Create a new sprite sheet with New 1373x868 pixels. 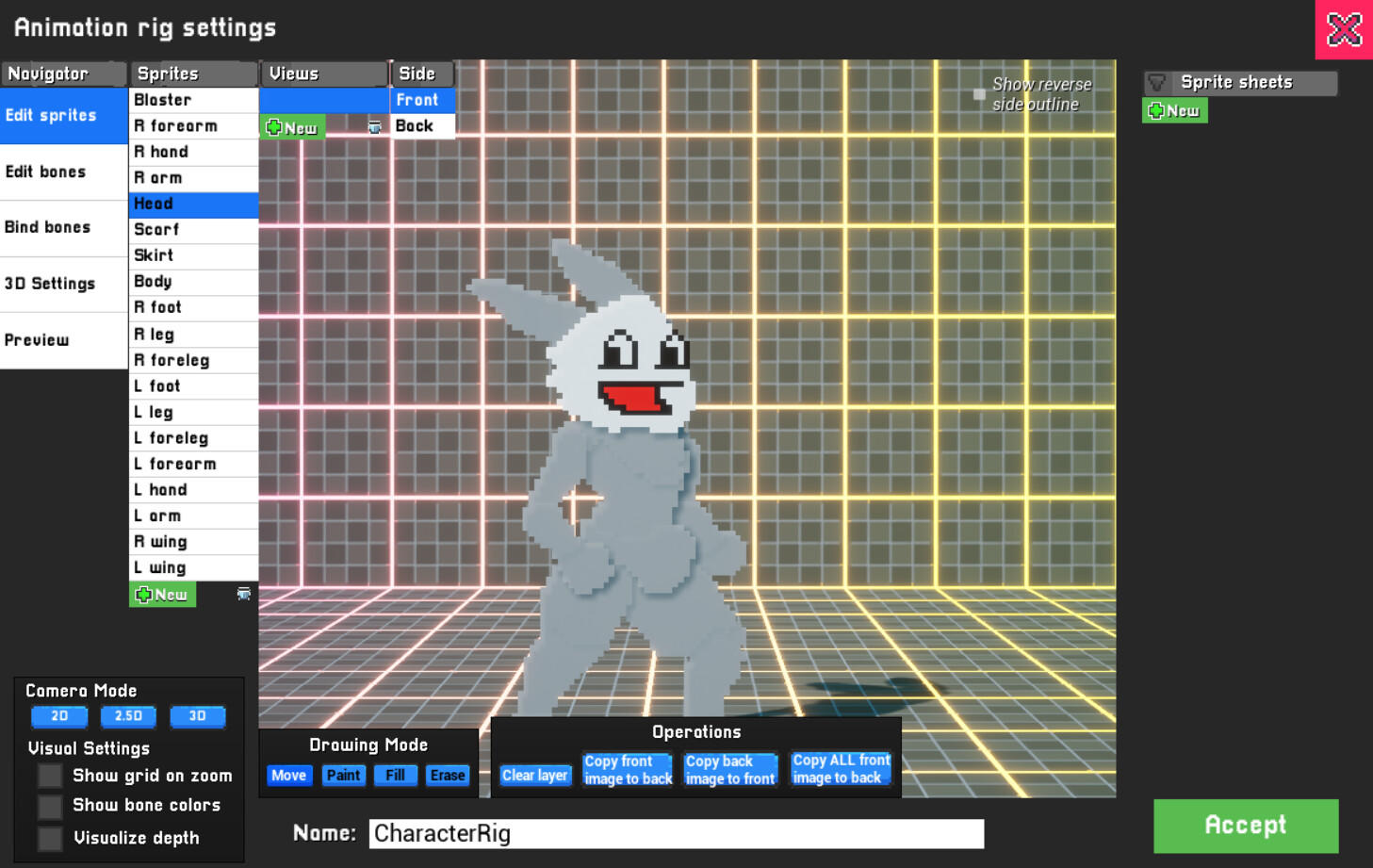[x=1174, y=110]
